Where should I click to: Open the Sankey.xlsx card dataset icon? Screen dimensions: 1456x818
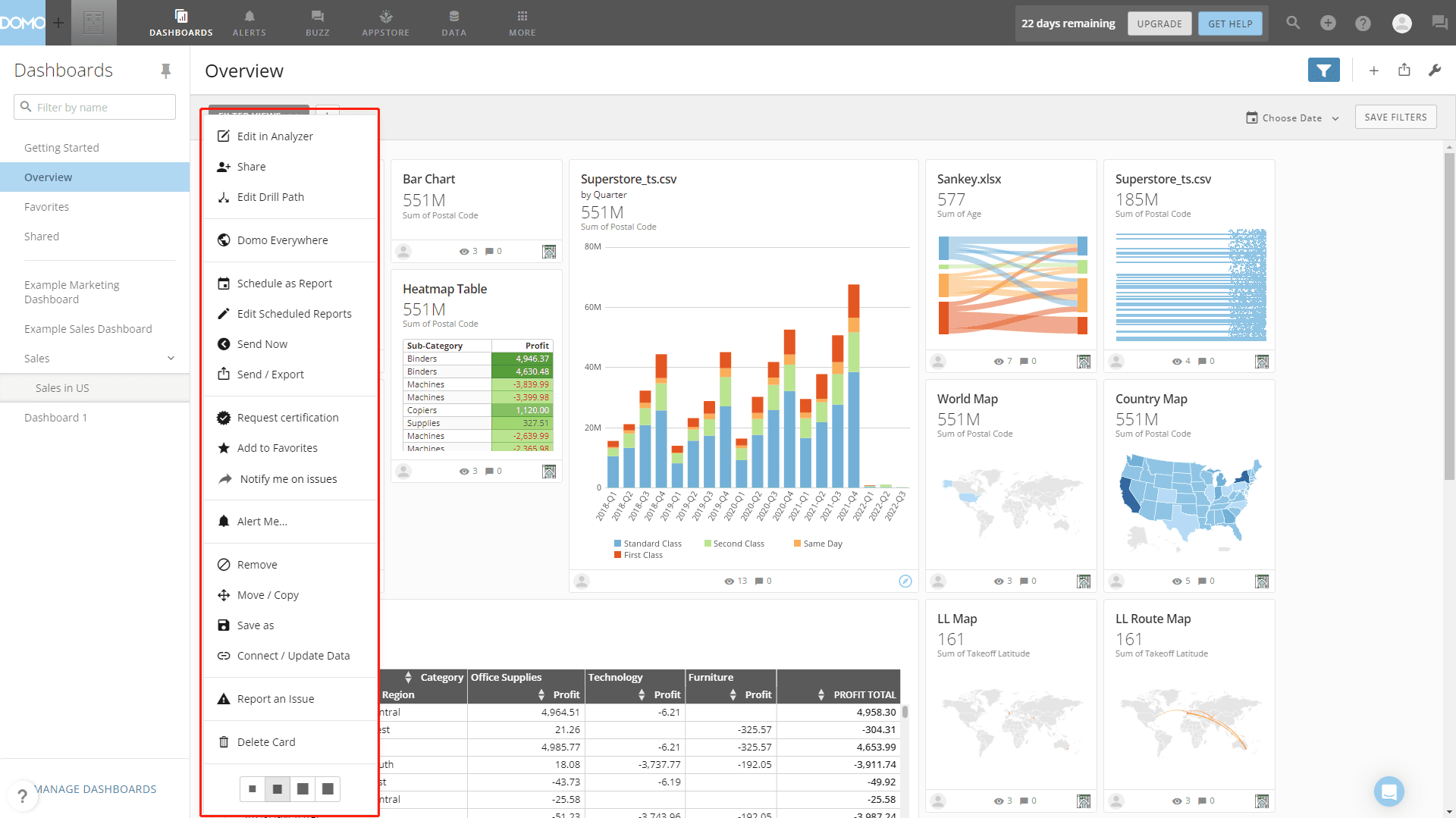[x=1084, y=362]
